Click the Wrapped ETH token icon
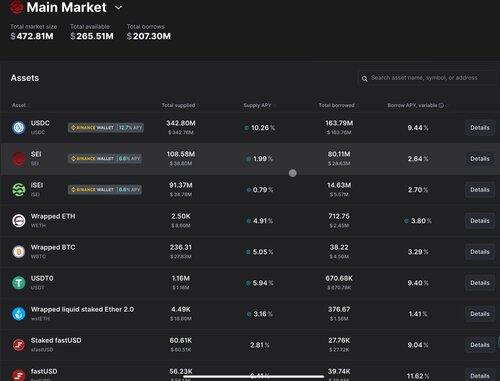 pyautogui.click(x=19, y=221)
